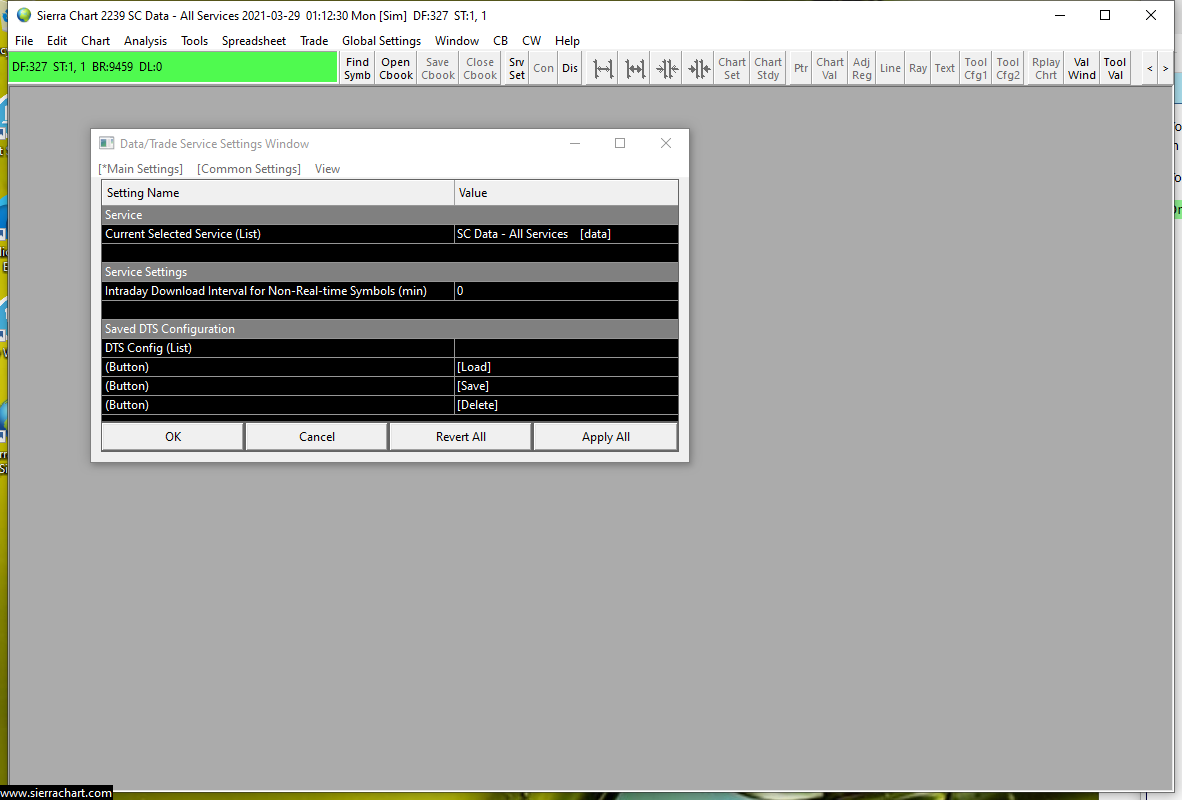This screenshot has height=800, width=1182.
Task: Open the File menu
Action: [24, 41]
